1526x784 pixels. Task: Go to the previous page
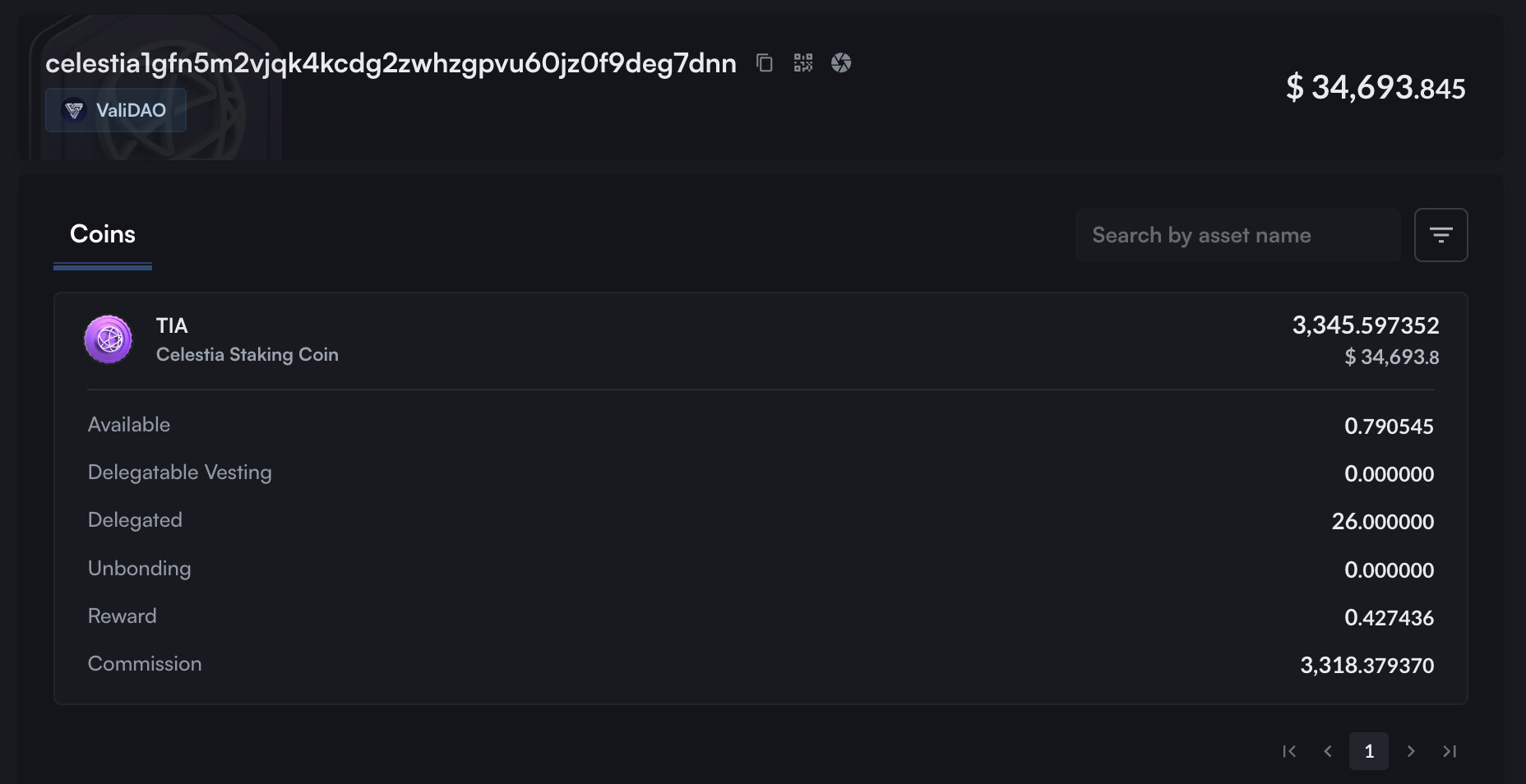coord(1328,751)
